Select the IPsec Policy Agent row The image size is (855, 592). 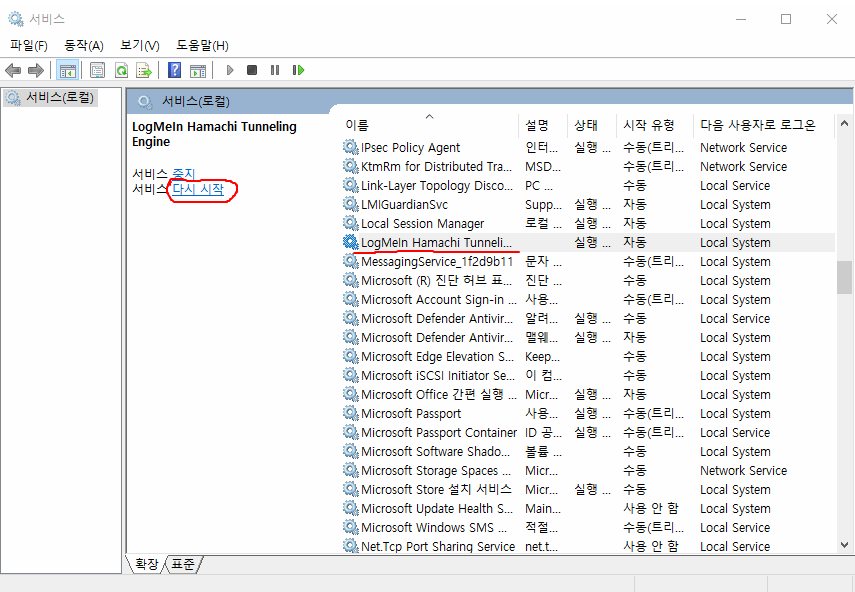pos(588,147)
